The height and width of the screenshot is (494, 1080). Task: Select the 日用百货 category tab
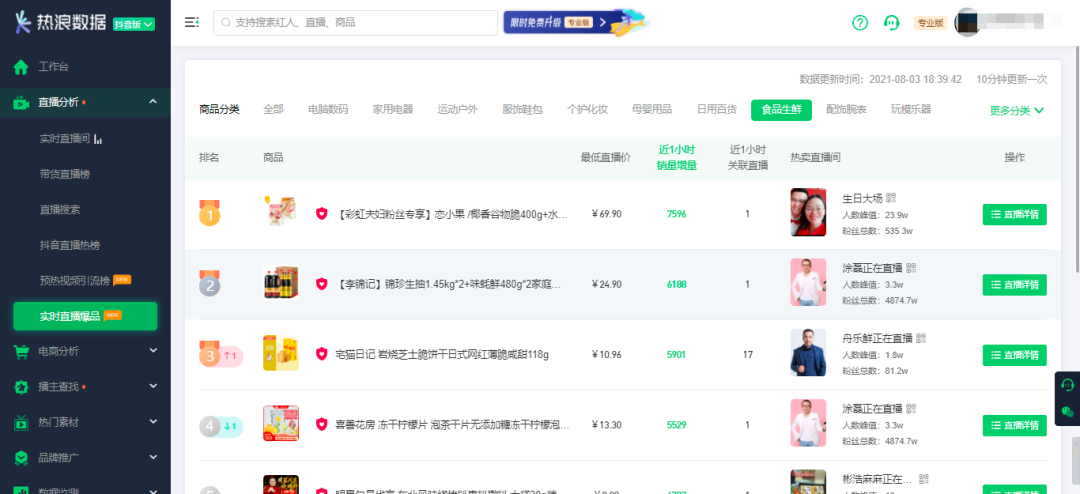click(x=716, y=109)
